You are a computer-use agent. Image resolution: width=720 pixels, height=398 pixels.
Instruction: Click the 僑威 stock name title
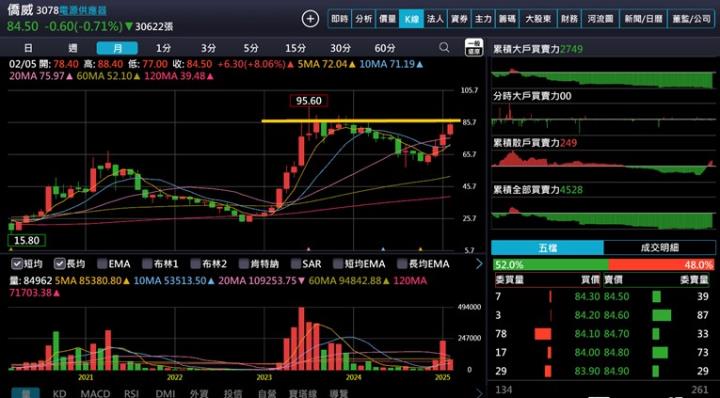click(x=20, y=10)
